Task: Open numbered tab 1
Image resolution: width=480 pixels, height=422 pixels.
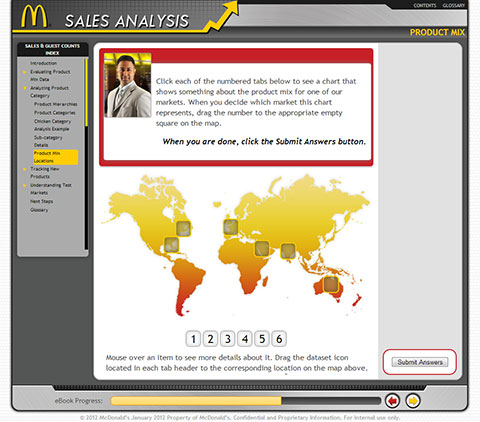Action: (x=193, y=339)
